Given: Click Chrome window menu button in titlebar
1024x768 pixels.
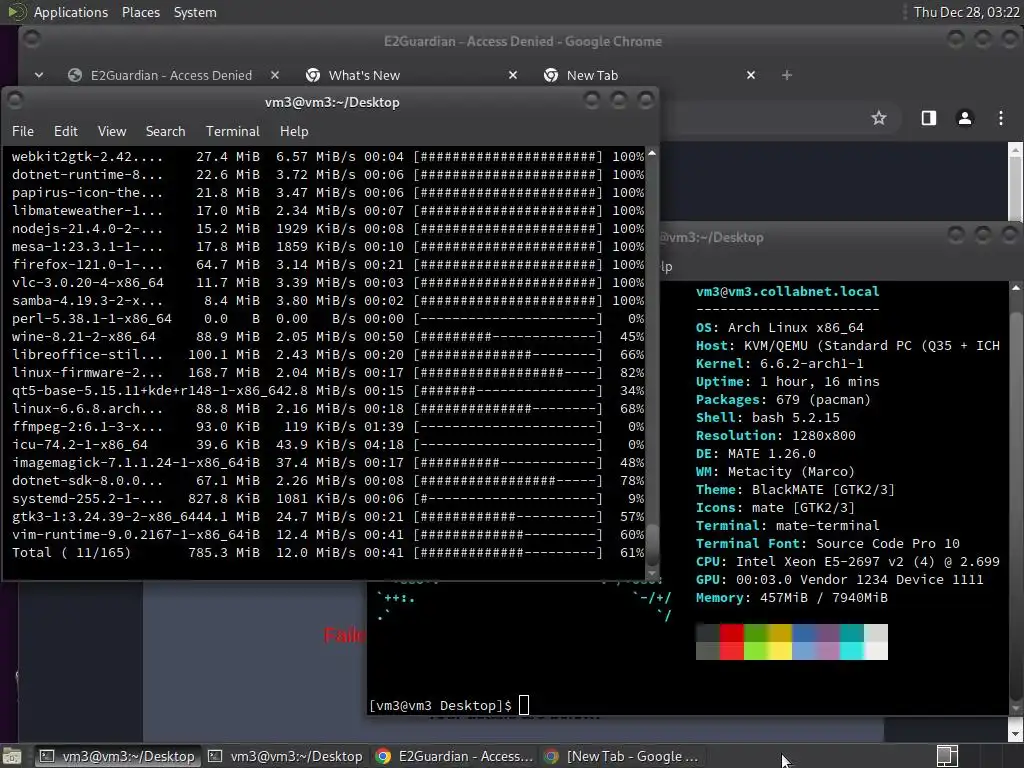Looking at the screenshot, I should click(x=31, y=39).
